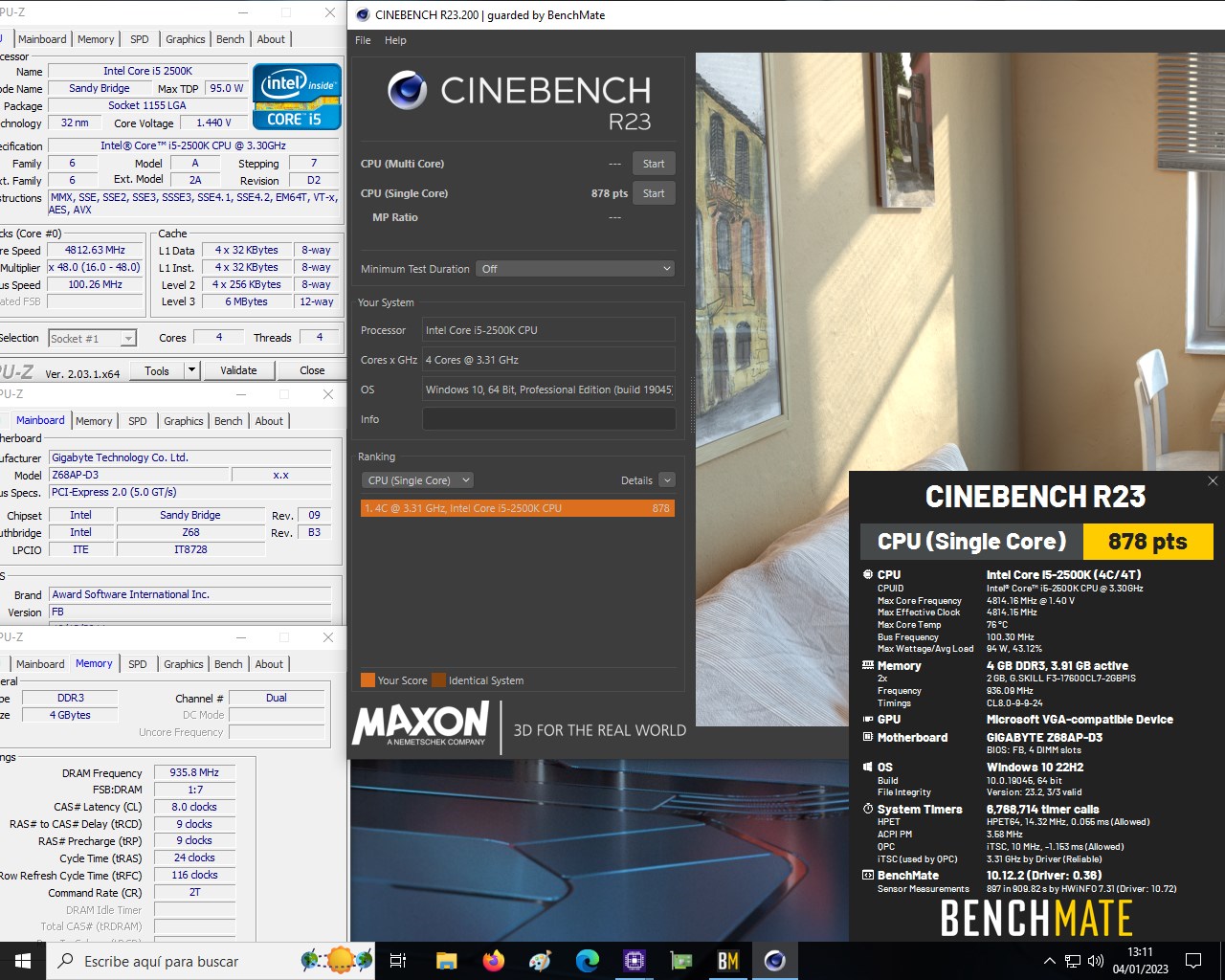Open the Minimum Test Duration dropdown
This screenshot has height=980, width=1225.
[x=575, y=269]
